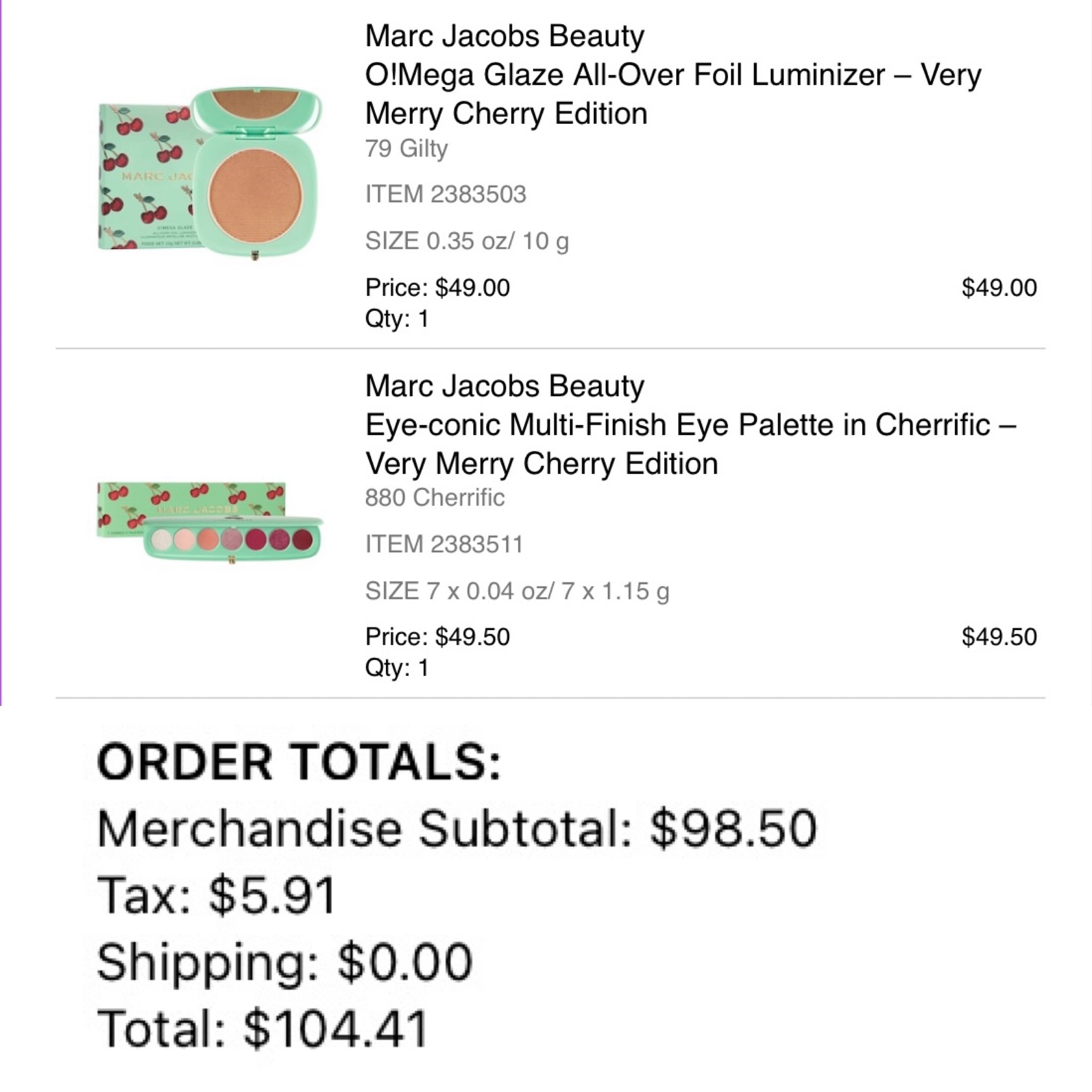This screenshot has height=1092, width=1092.
Task: Click item number 2383503
Action: pyautogui.click(x=445, y=195)
